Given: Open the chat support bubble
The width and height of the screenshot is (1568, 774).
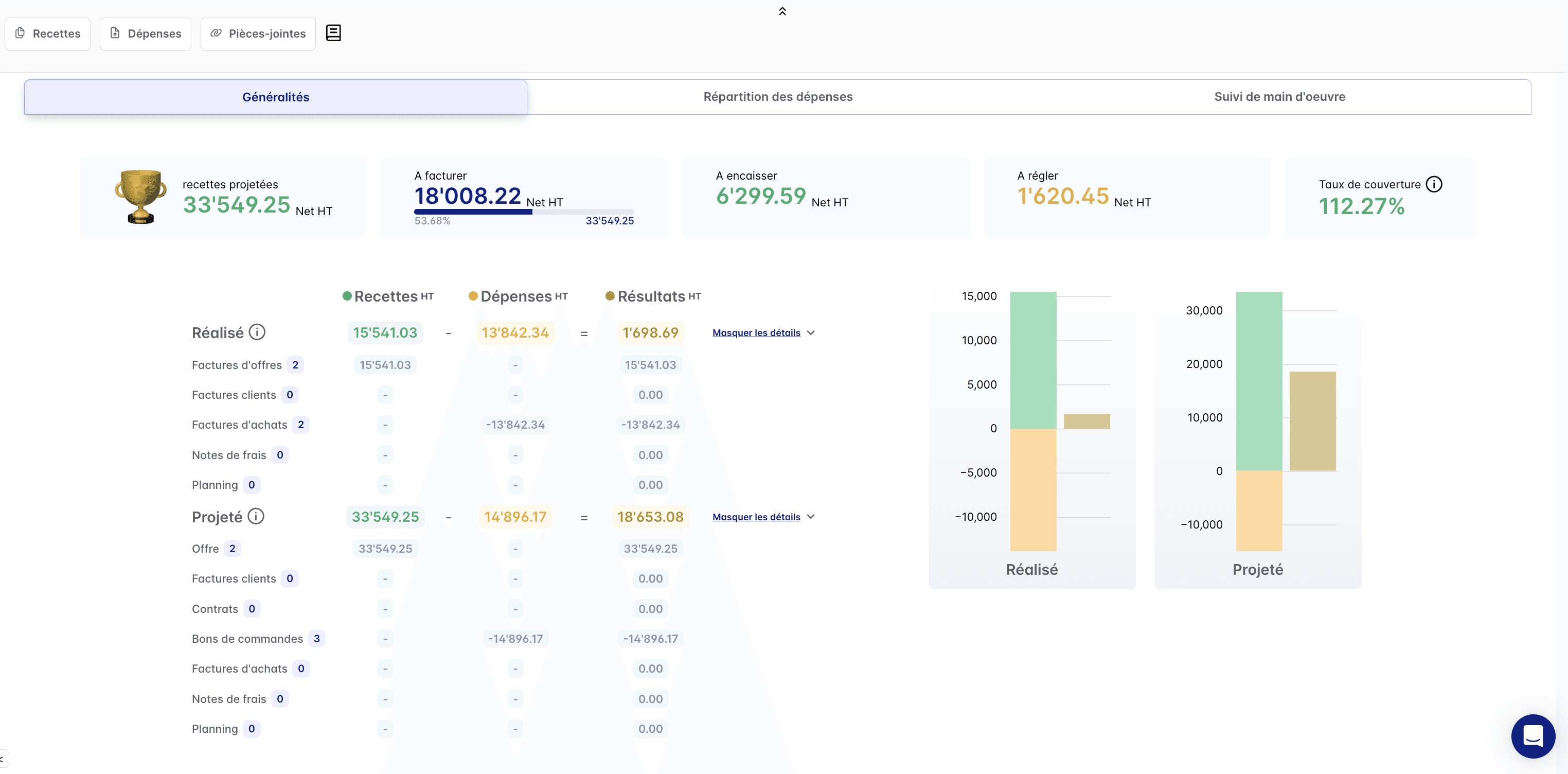Looking at the screenshot, I should pyautogui.click(x=1533, y=735).
